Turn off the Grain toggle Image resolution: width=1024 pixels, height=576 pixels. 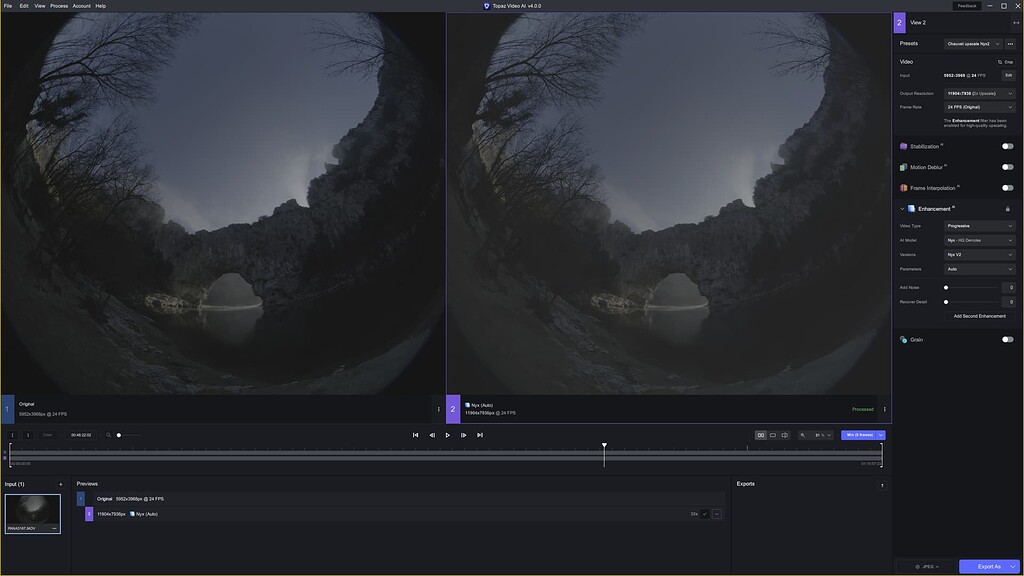[1009, 339]
